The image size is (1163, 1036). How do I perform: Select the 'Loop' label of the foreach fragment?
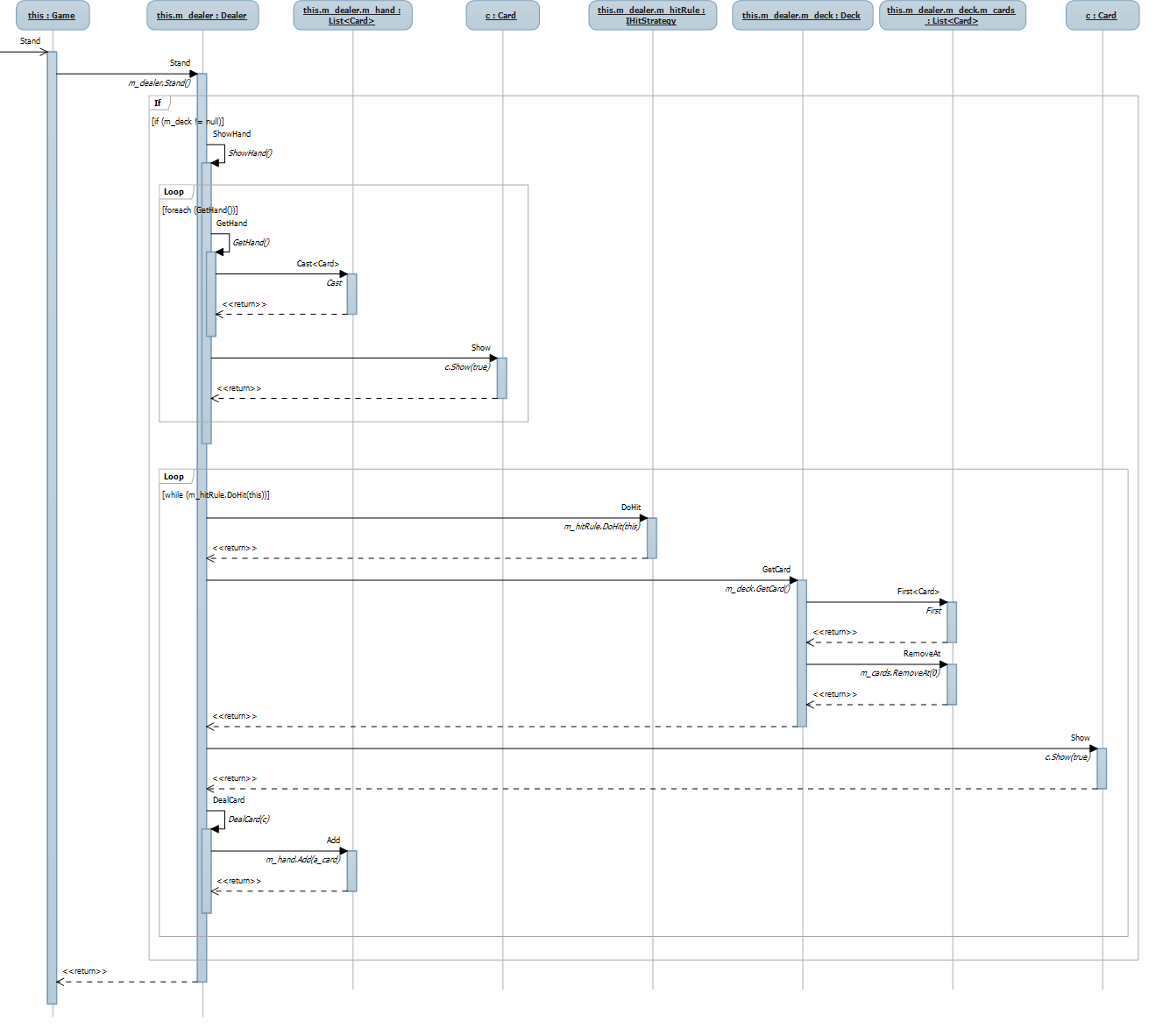point(174,192)
